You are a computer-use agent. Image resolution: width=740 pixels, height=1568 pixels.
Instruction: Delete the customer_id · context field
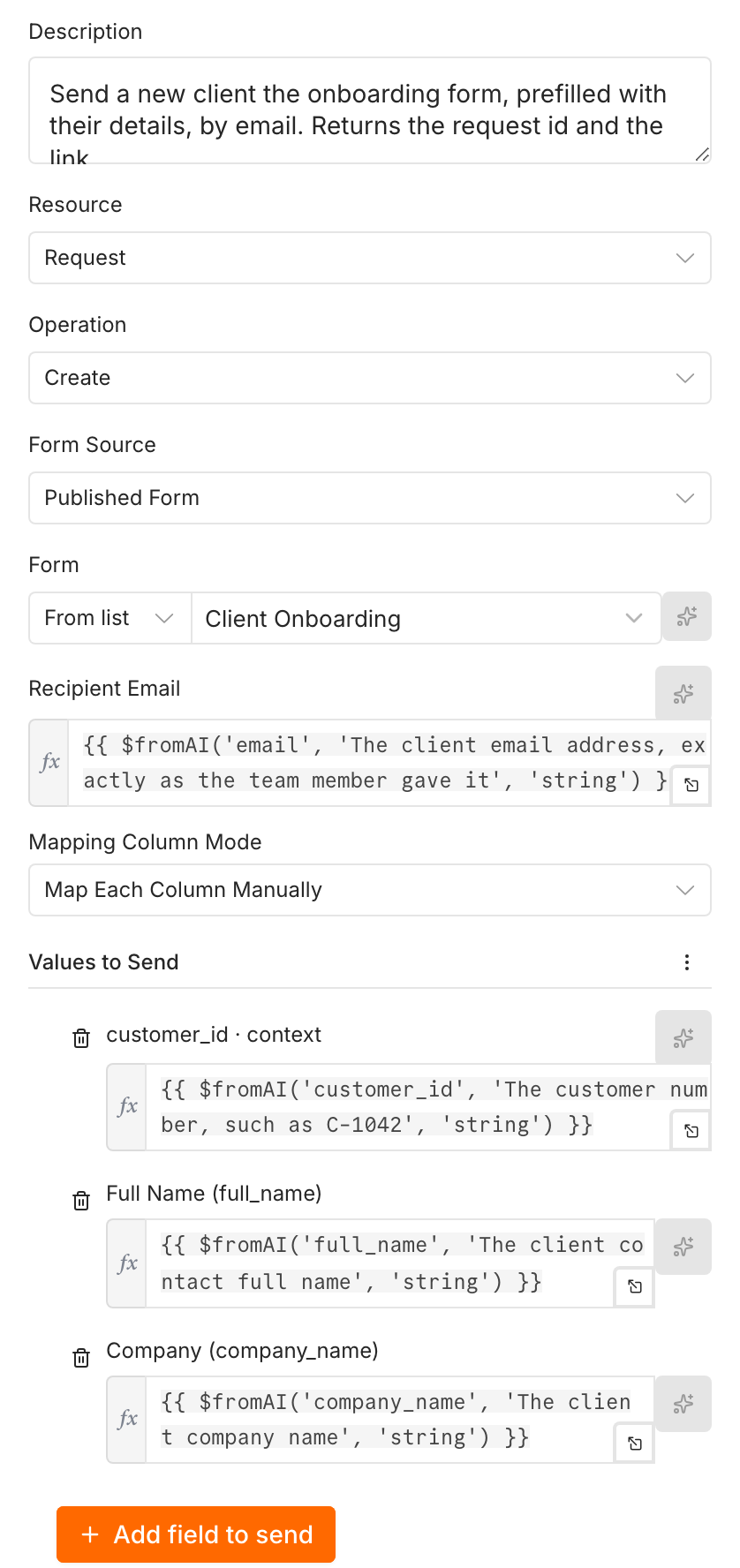tap(81, 1038)
